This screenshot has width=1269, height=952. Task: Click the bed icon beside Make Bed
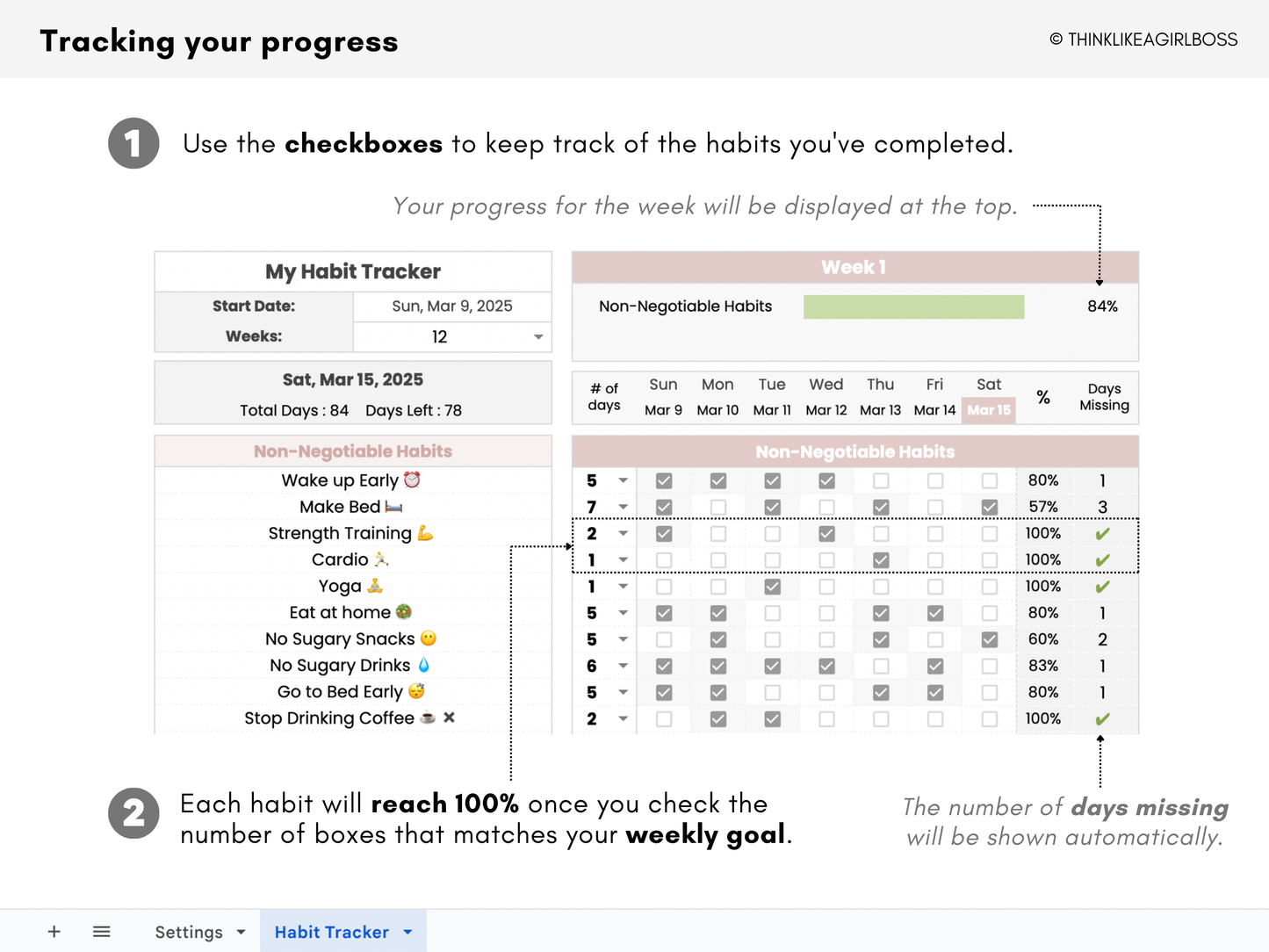coord(395,507)
